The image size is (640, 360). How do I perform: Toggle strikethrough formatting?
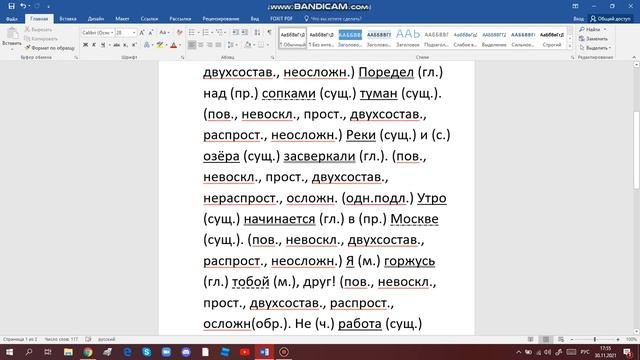click(116, 45)
